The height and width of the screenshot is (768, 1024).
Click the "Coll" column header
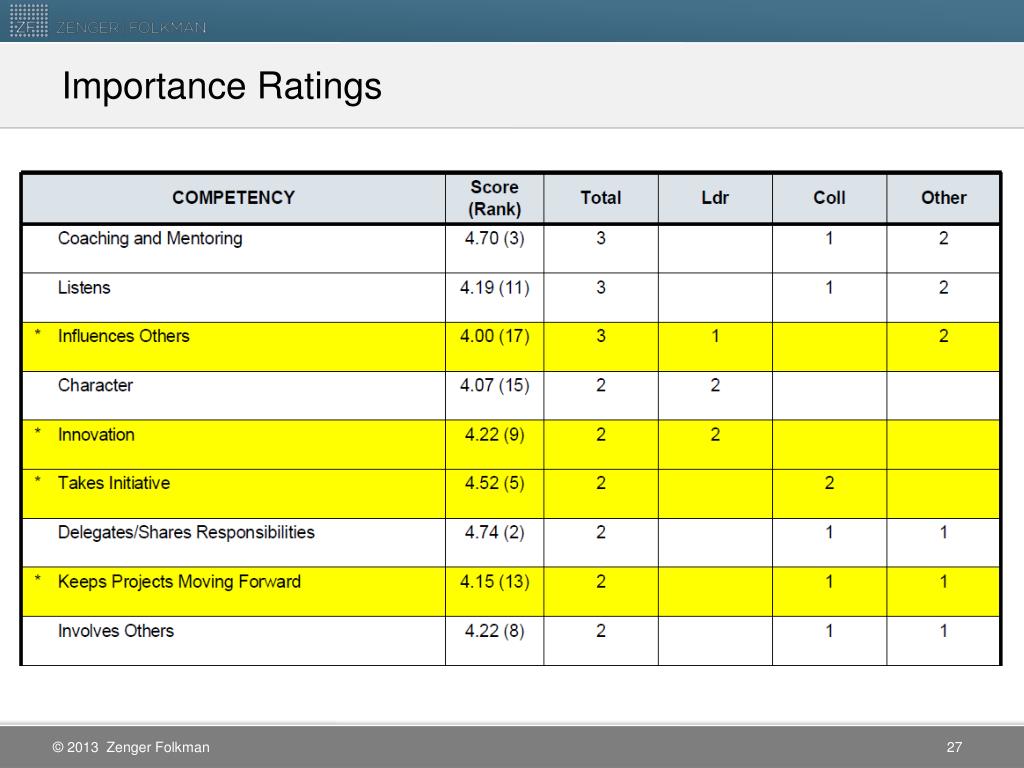click(x=829, y=198)
